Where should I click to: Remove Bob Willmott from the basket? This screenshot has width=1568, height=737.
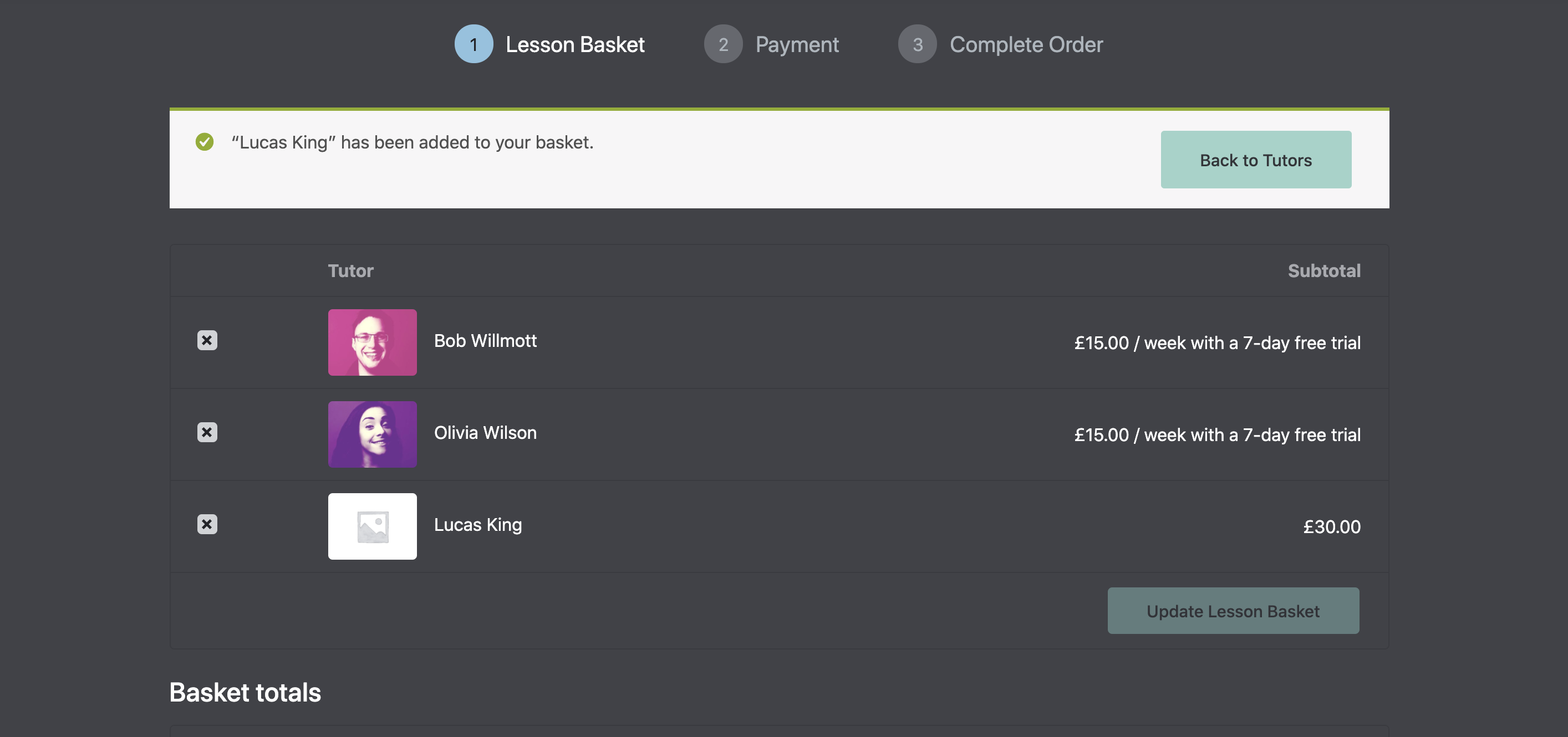pos(207,340)
